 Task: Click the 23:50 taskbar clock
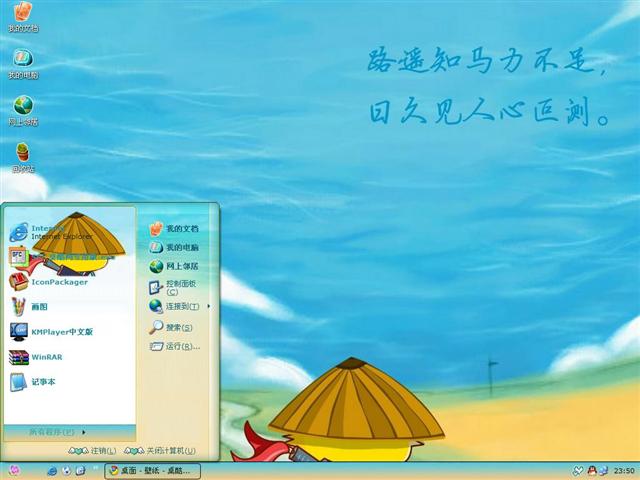click(x=624, y=471)
